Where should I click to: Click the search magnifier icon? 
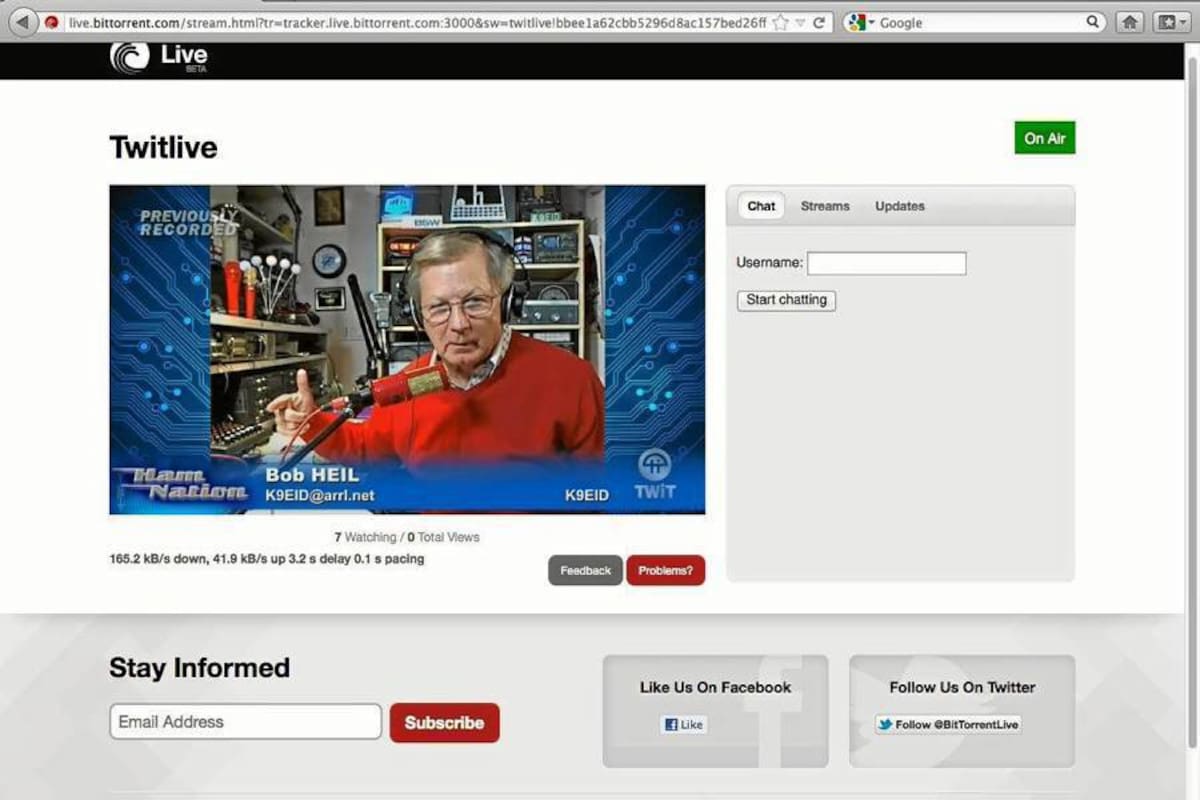1093,22
